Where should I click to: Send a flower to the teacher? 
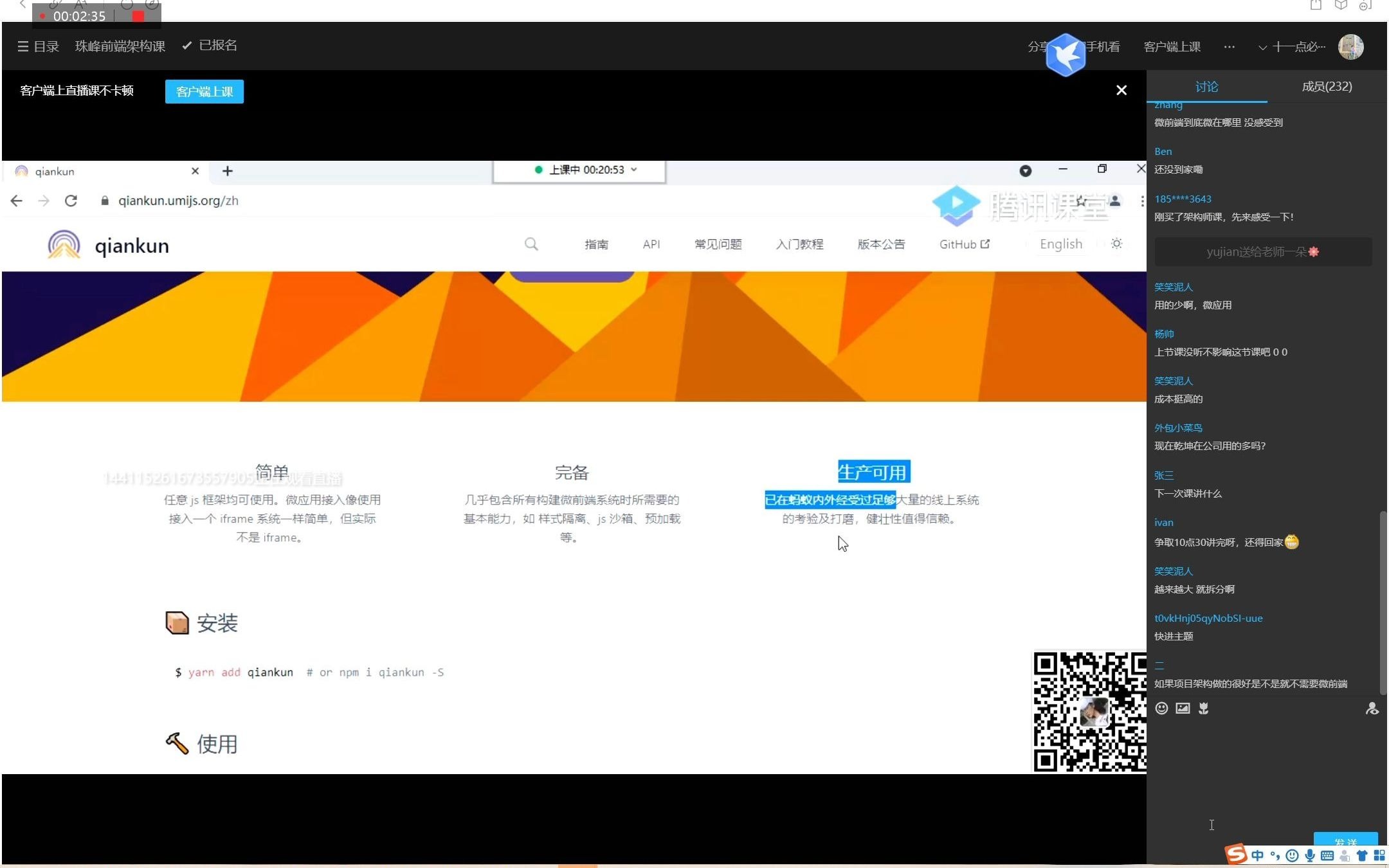[x=1204, y=709]
